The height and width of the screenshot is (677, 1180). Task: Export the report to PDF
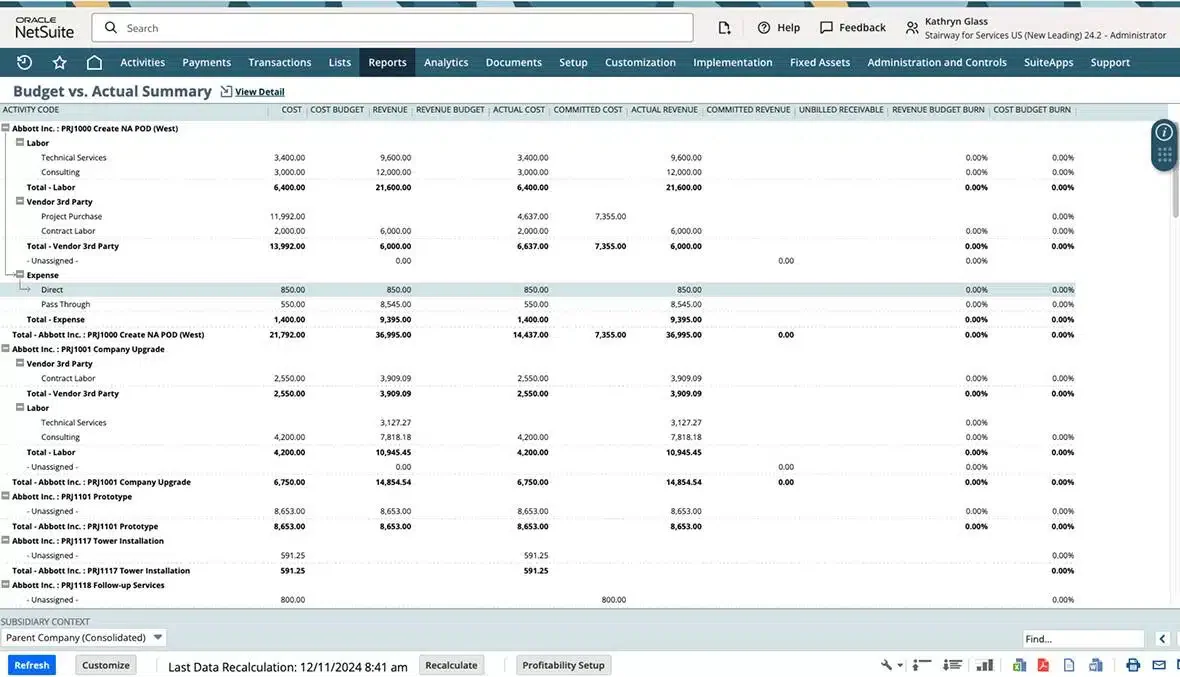(x=1043, y=665)
